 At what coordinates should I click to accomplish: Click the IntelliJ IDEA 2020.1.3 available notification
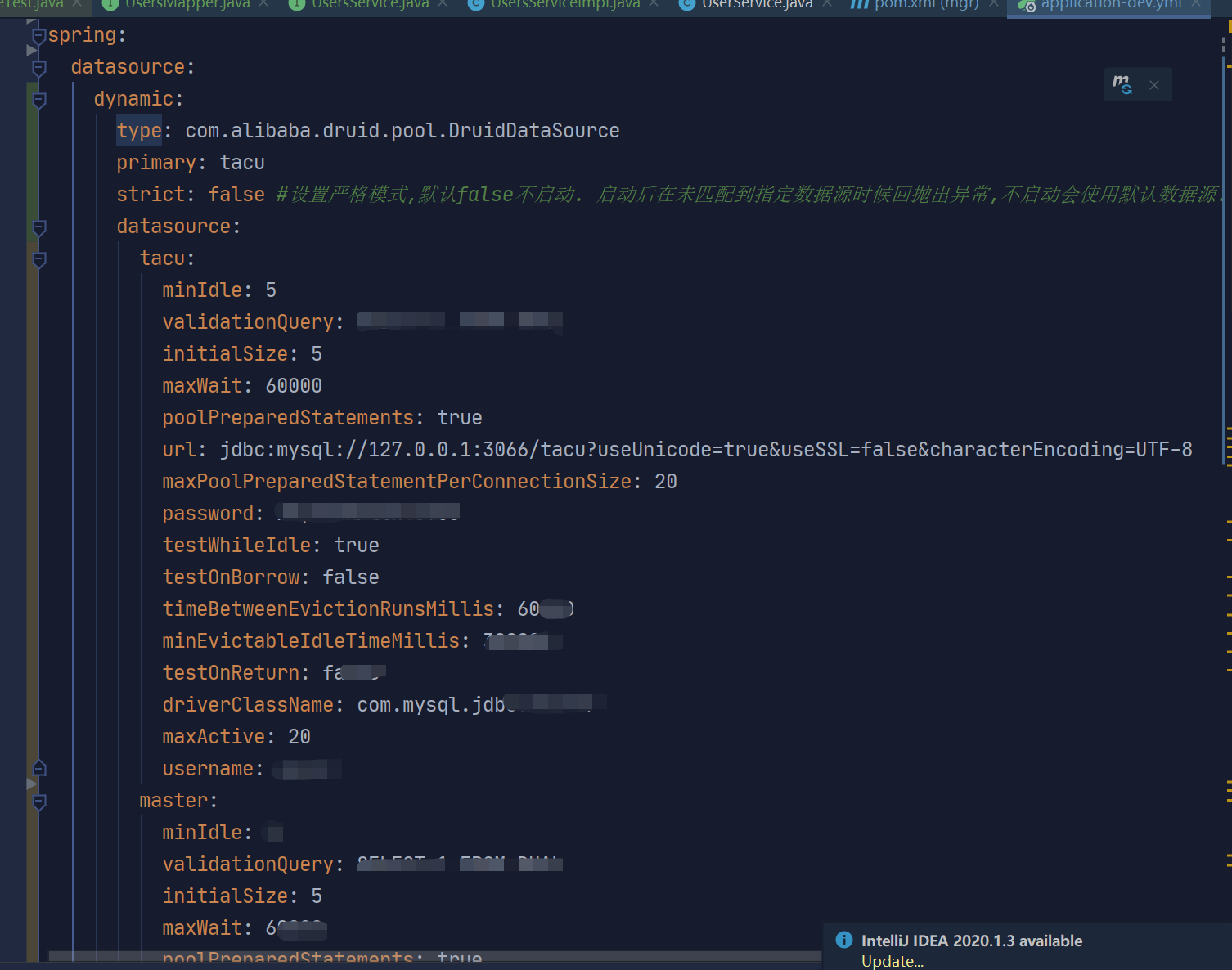click(972, 940)
